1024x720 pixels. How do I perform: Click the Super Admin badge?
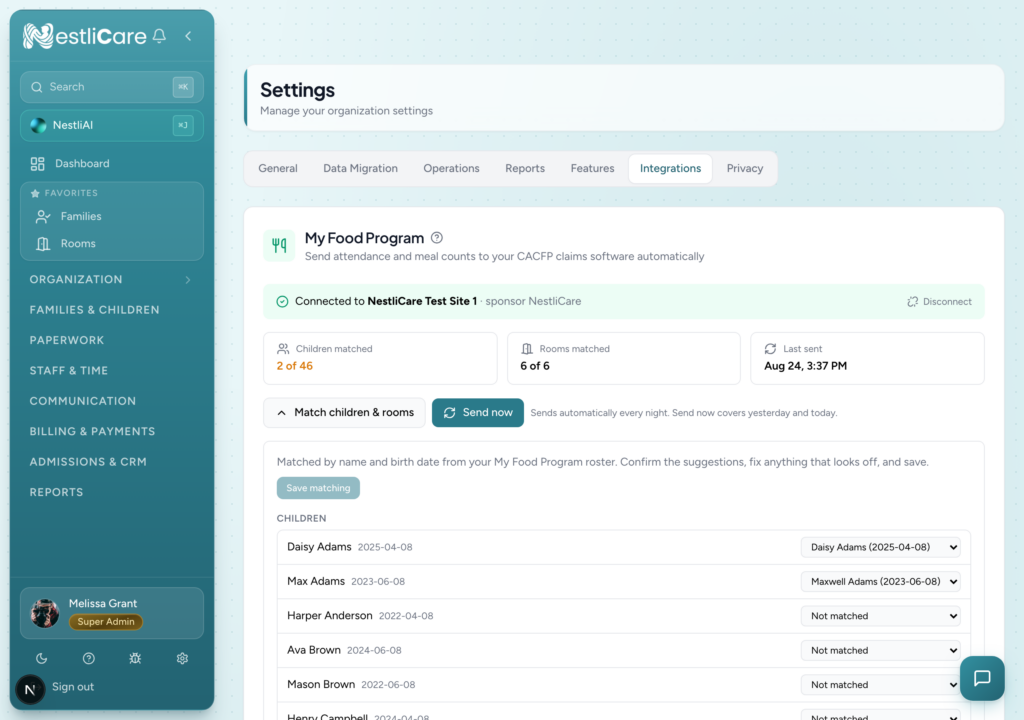coord(106,622)
